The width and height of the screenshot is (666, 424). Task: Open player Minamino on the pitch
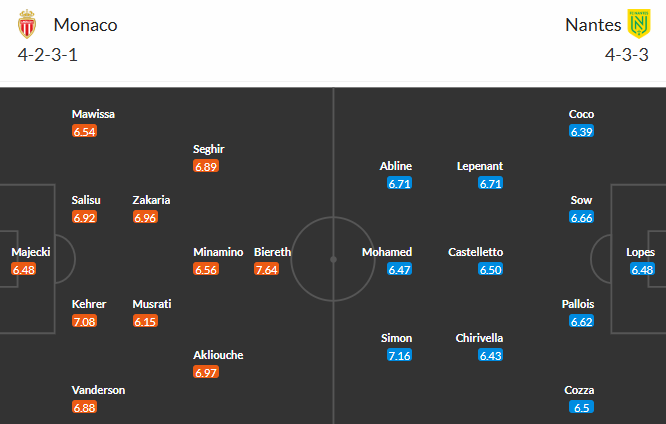pos(218,252)
